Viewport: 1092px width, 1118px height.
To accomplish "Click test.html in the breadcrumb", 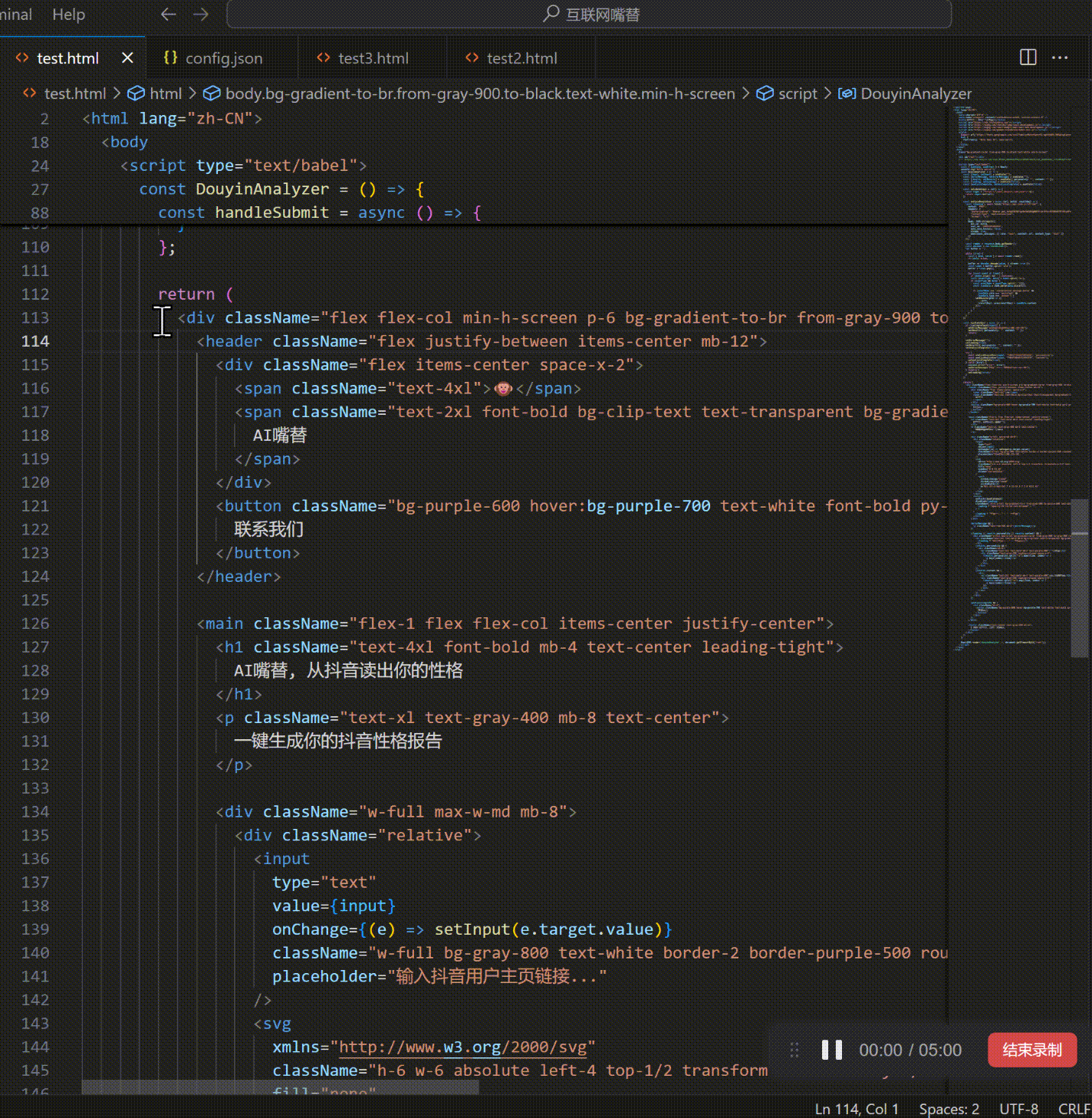I will click(x=75, y=94).
